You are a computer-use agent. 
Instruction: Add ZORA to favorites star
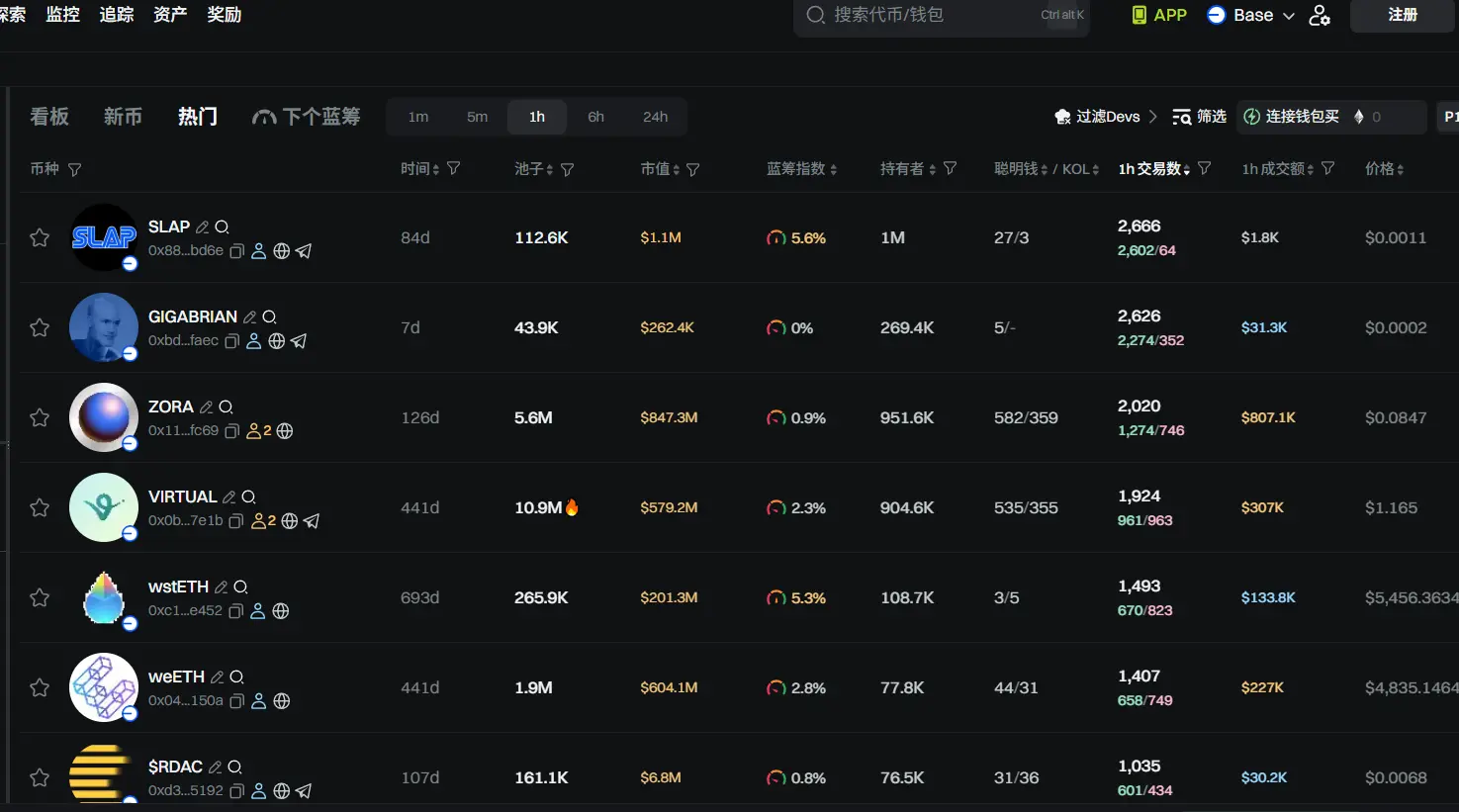[x=40, y=417]
